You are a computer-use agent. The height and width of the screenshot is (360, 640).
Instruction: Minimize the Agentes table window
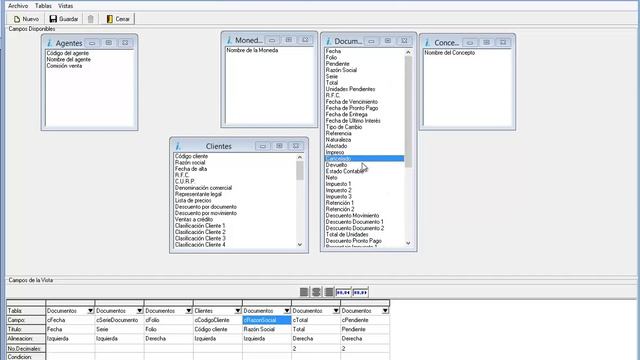pyautogui.click(x=92, y=43)
